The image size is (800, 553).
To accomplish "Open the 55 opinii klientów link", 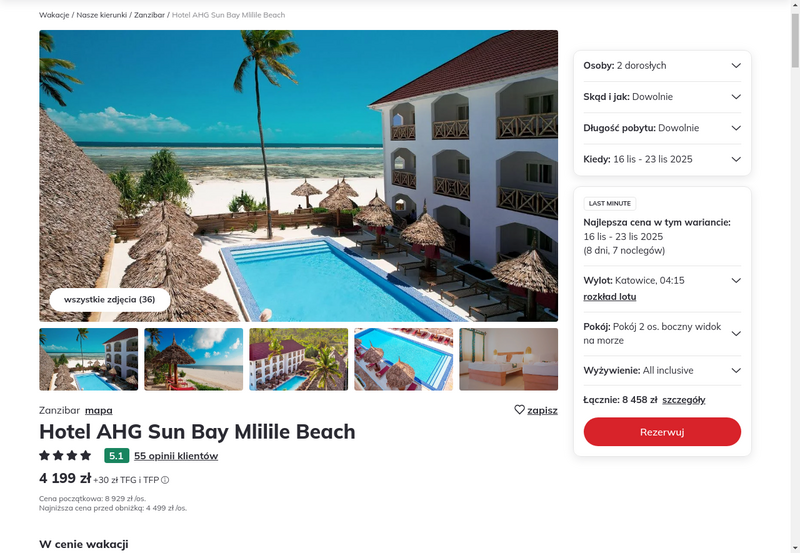I will 176,456.
